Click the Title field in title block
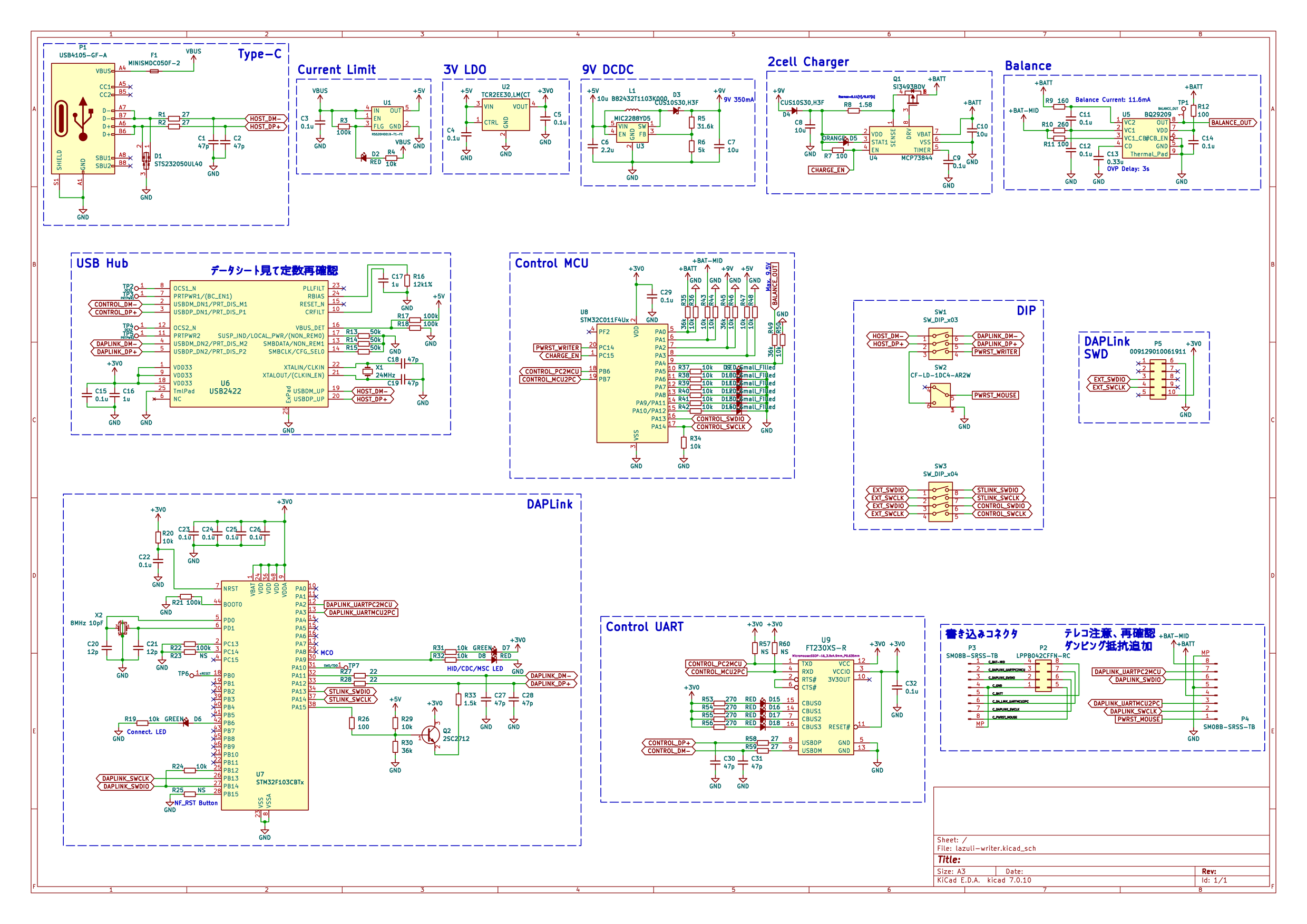This screenshot has height=924, width=1307. pos(1101,860)
